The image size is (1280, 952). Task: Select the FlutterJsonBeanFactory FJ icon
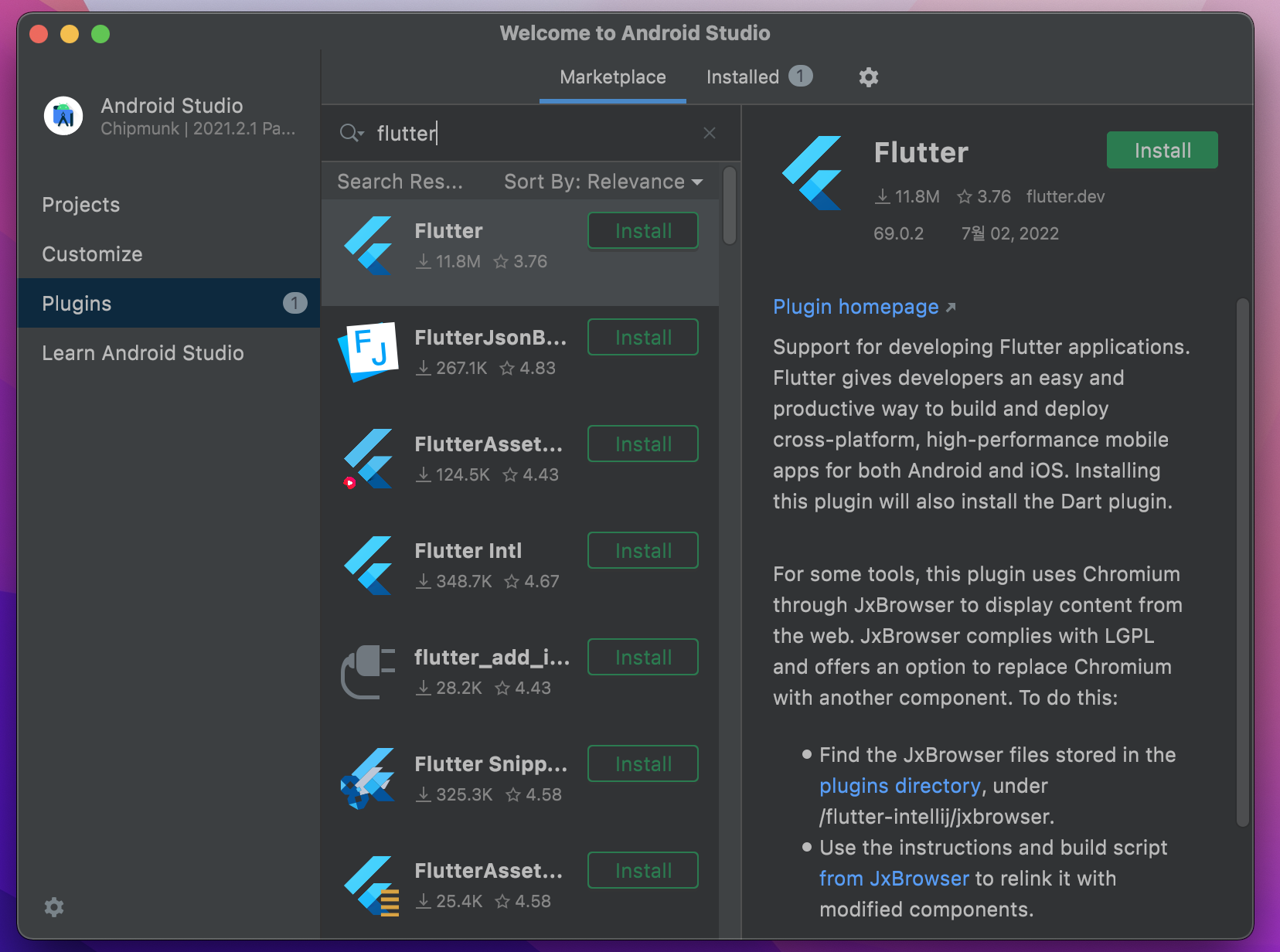369,352
